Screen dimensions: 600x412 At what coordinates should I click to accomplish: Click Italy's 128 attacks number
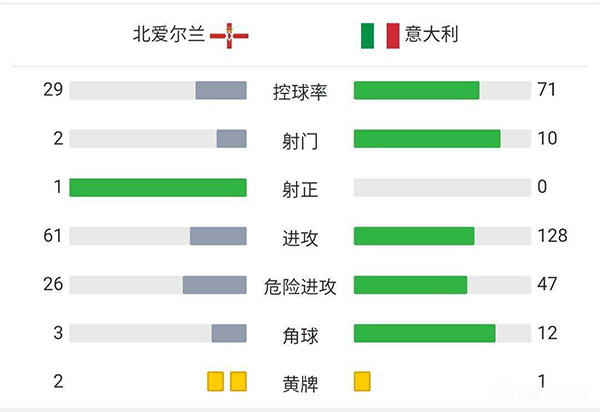pyautogui.click(x=552, y=236)
